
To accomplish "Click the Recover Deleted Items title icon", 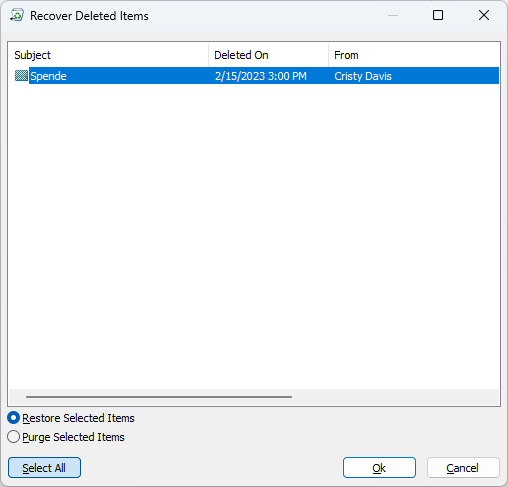I will (x=17, y=15).
